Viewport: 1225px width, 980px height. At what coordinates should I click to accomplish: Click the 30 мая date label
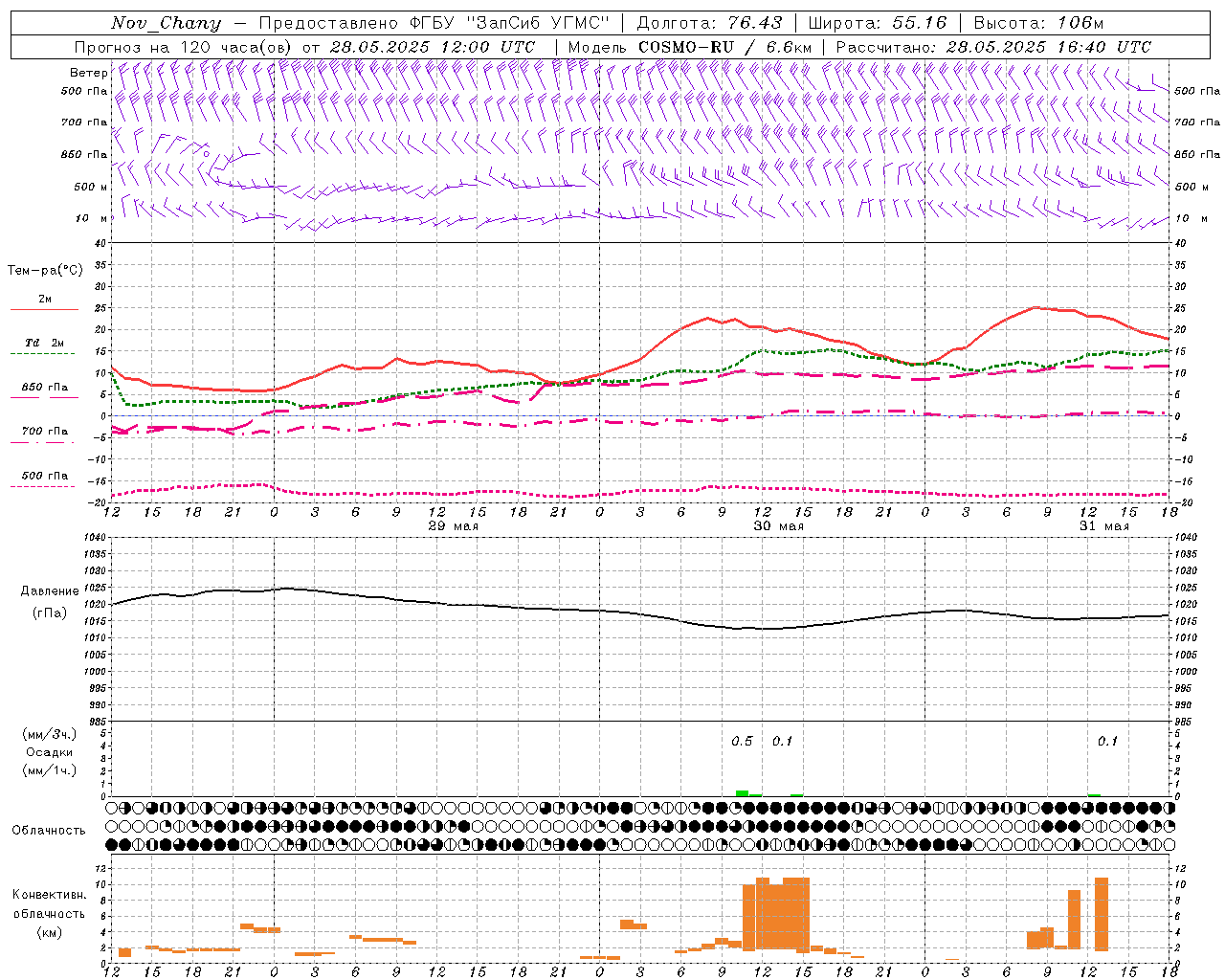778,526
